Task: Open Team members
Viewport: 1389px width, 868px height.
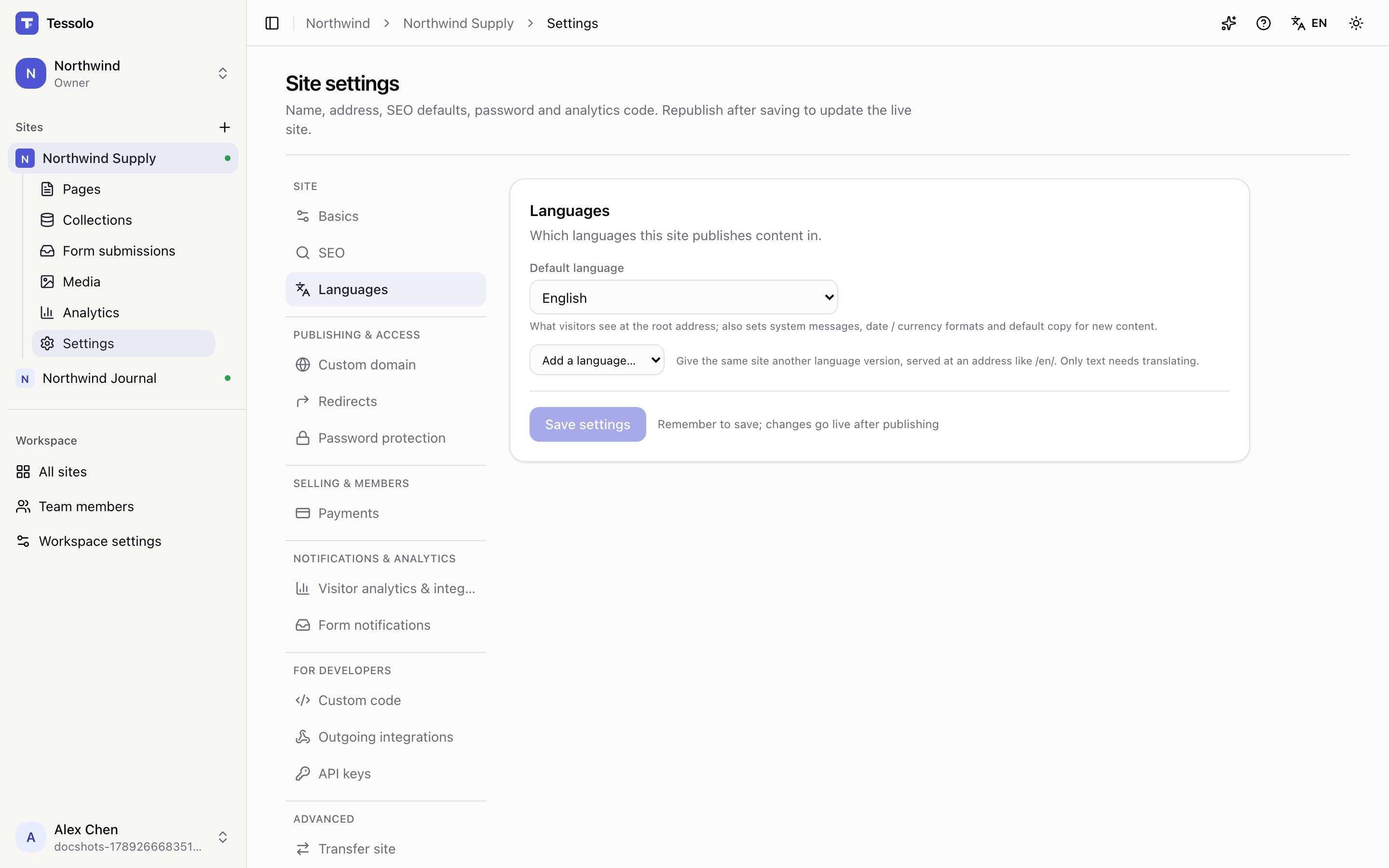Action: coord(123,506)
